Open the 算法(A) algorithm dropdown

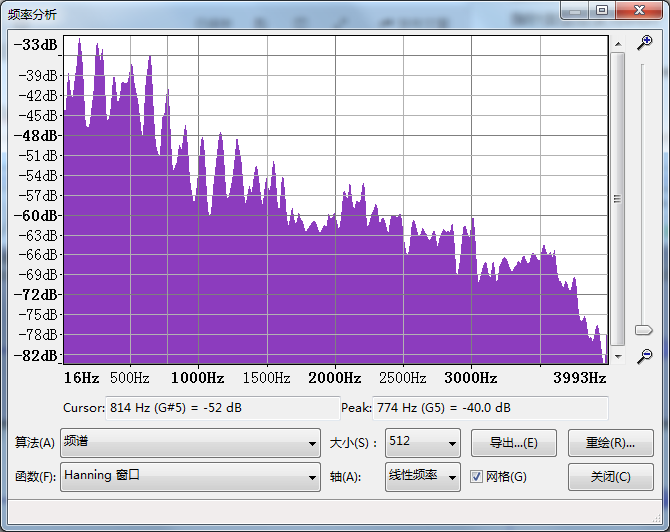pyautogui.click(x=190, y=443)
